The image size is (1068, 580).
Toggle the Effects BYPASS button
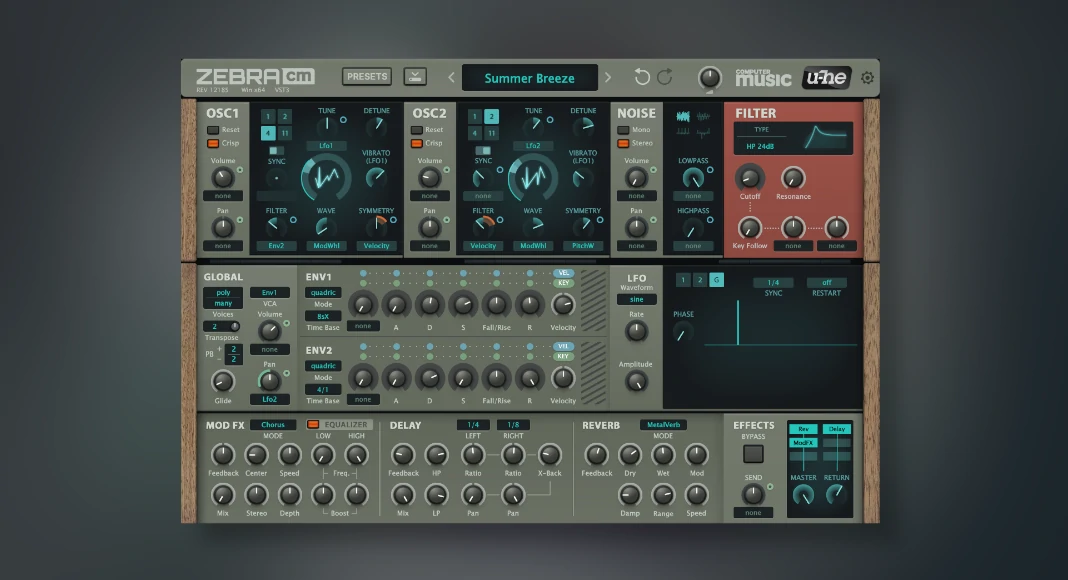click(x=753, y=454)
